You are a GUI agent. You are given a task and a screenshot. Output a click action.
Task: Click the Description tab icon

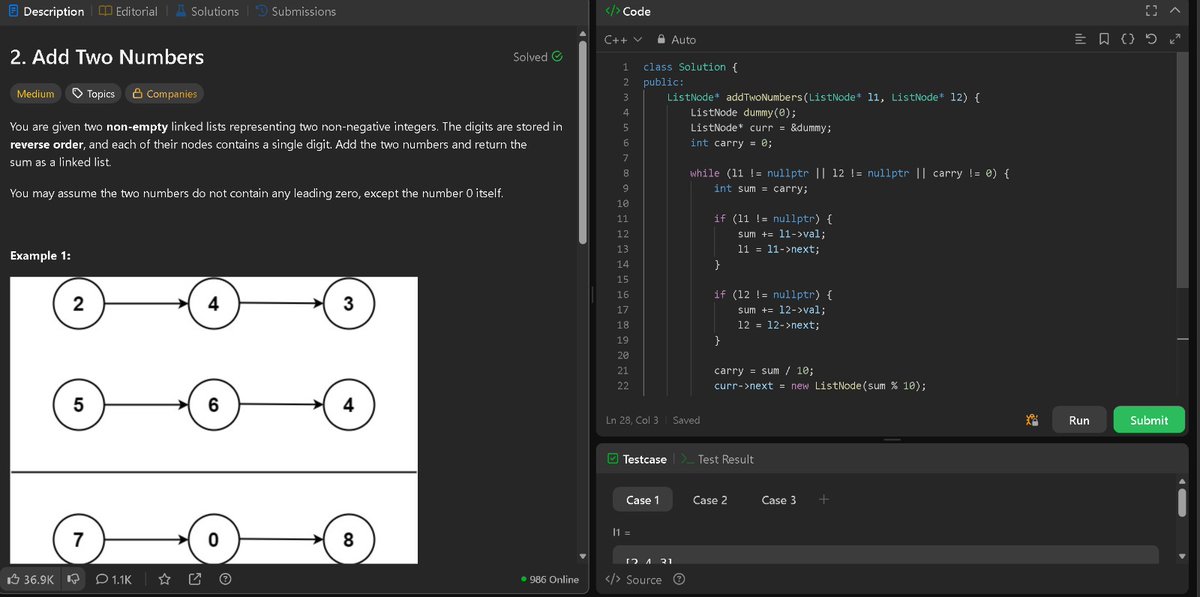click(x=13, y=11)
